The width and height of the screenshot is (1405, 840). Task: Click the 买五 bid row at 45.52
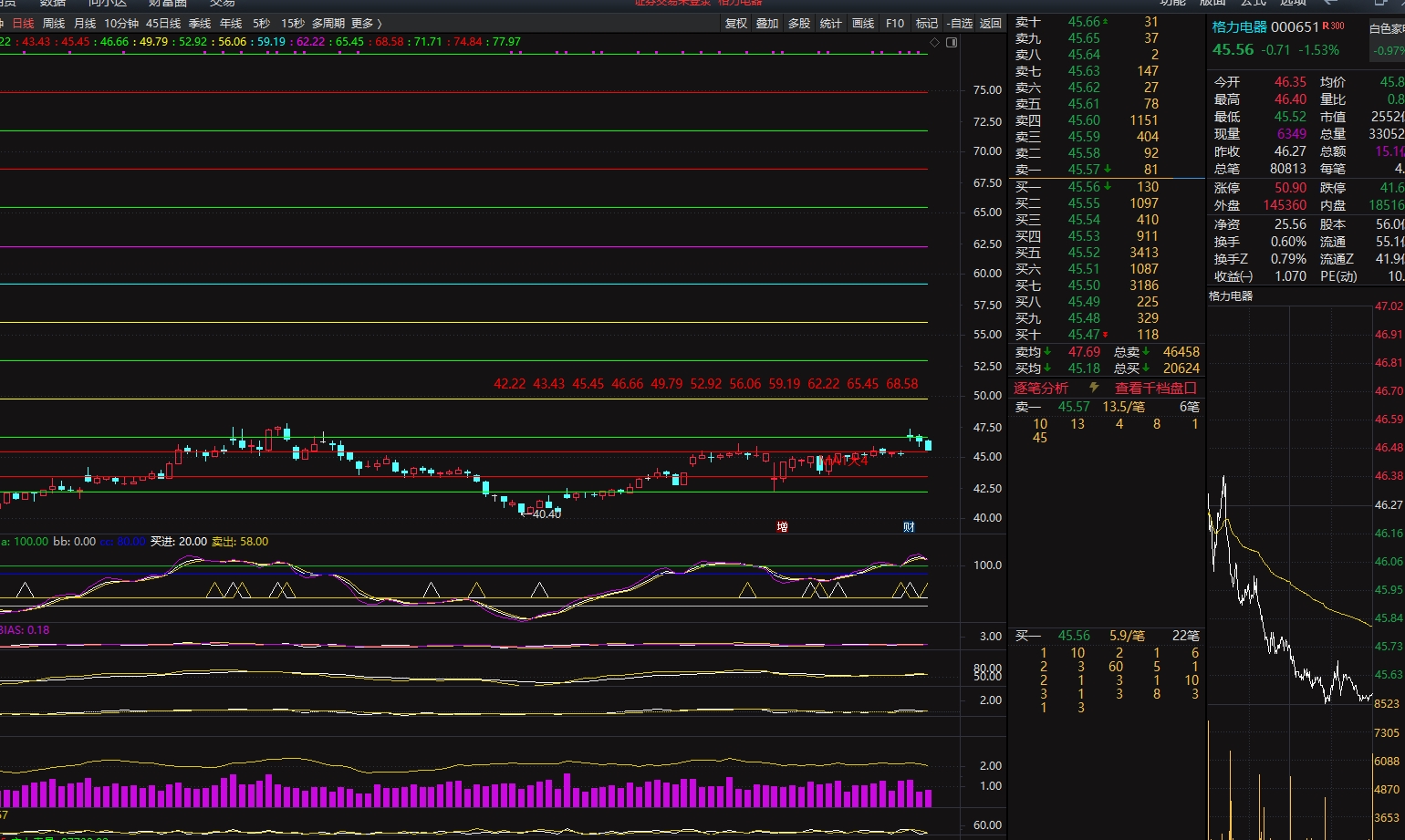tap(1107, 253)
